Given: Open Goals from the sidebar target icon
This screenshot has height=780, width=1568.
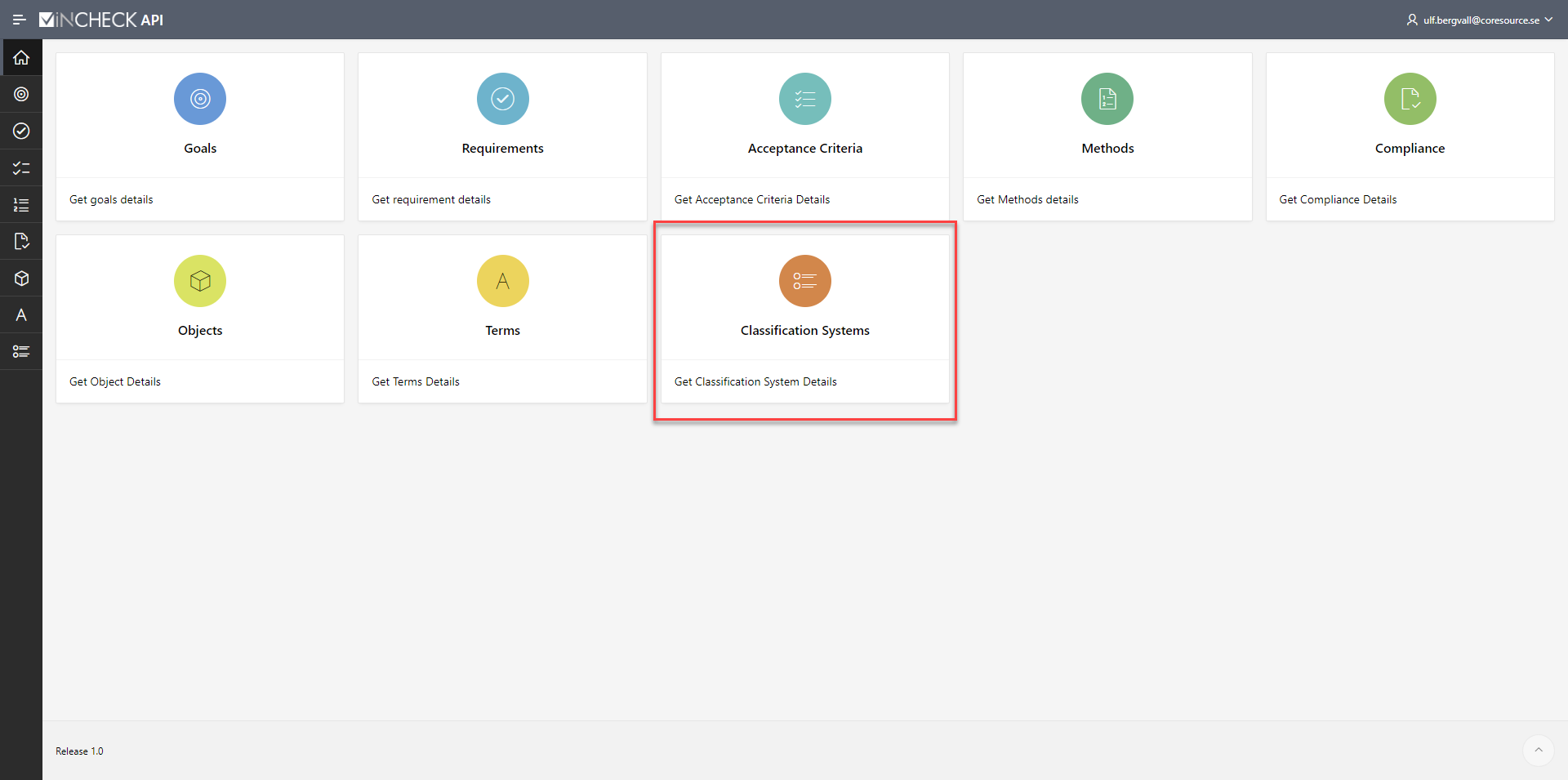Looking at the screenshot, I should click(x=21, y=95).
